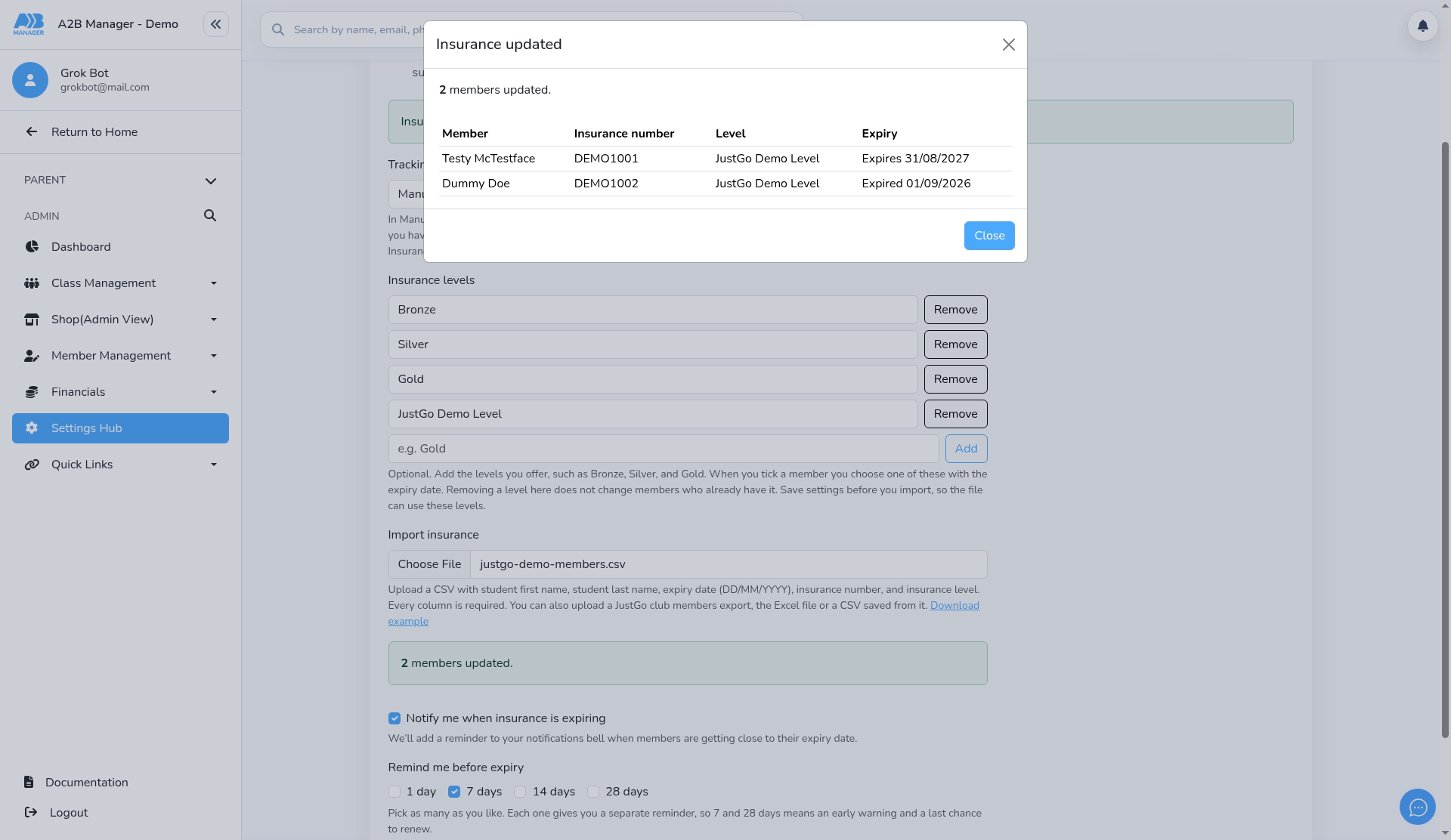The width and height of the screenshot is (1451, 840).
Task: Click the Grok Bot profile avatar
Action: point(30,80)
